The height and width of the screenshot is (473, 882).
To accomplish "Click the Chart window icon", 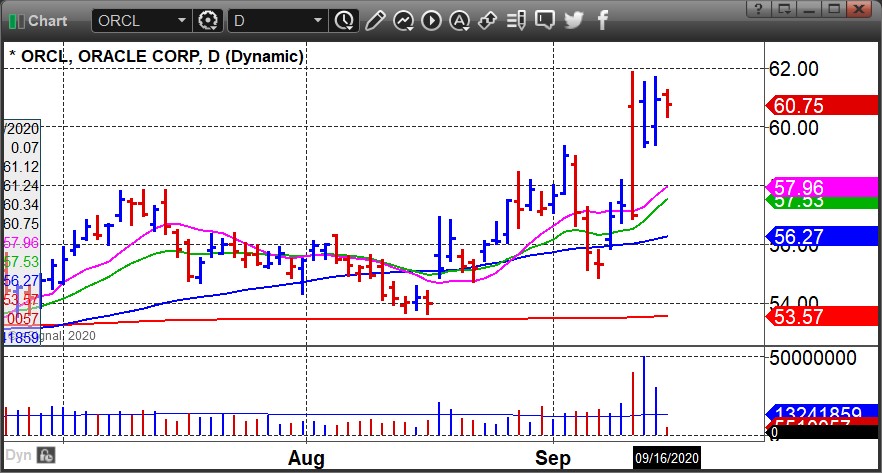I will (x=17, y=21).
